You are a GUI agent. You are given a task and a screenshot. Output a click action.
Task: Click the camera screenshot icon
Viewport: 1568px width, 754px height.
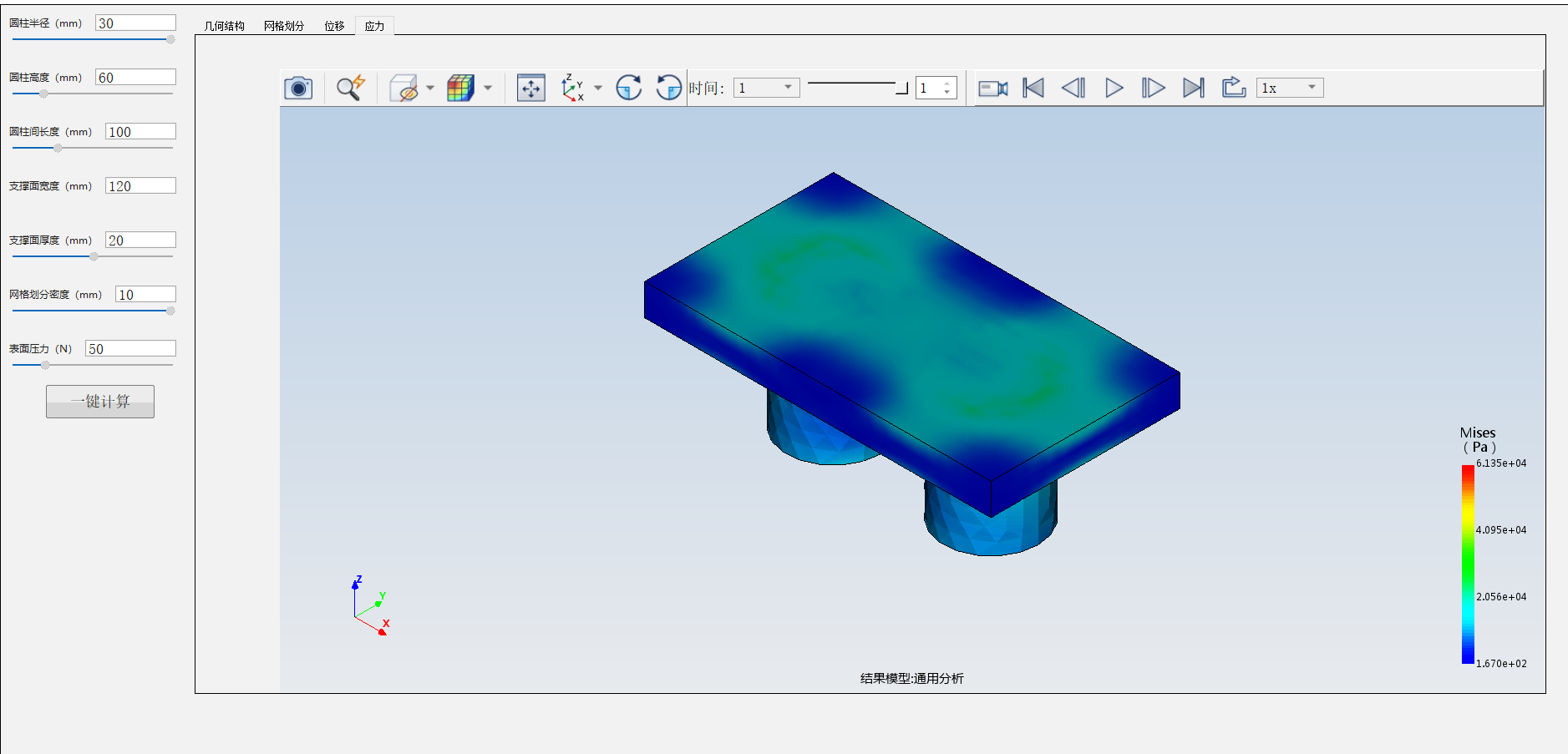coord(298,88)
